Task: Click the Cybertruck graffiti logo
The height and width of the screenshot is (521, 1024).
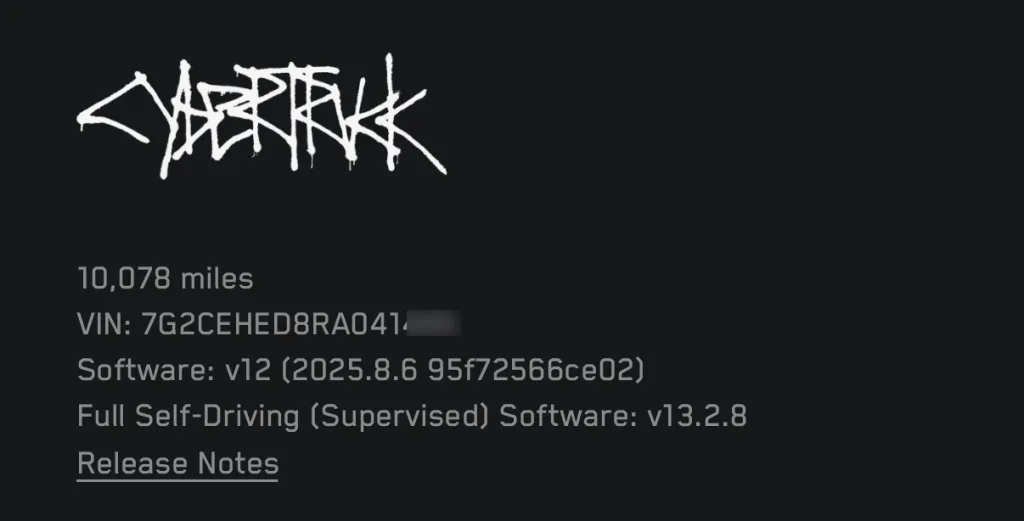Action: pyautogui.click(x=262, y=116)
